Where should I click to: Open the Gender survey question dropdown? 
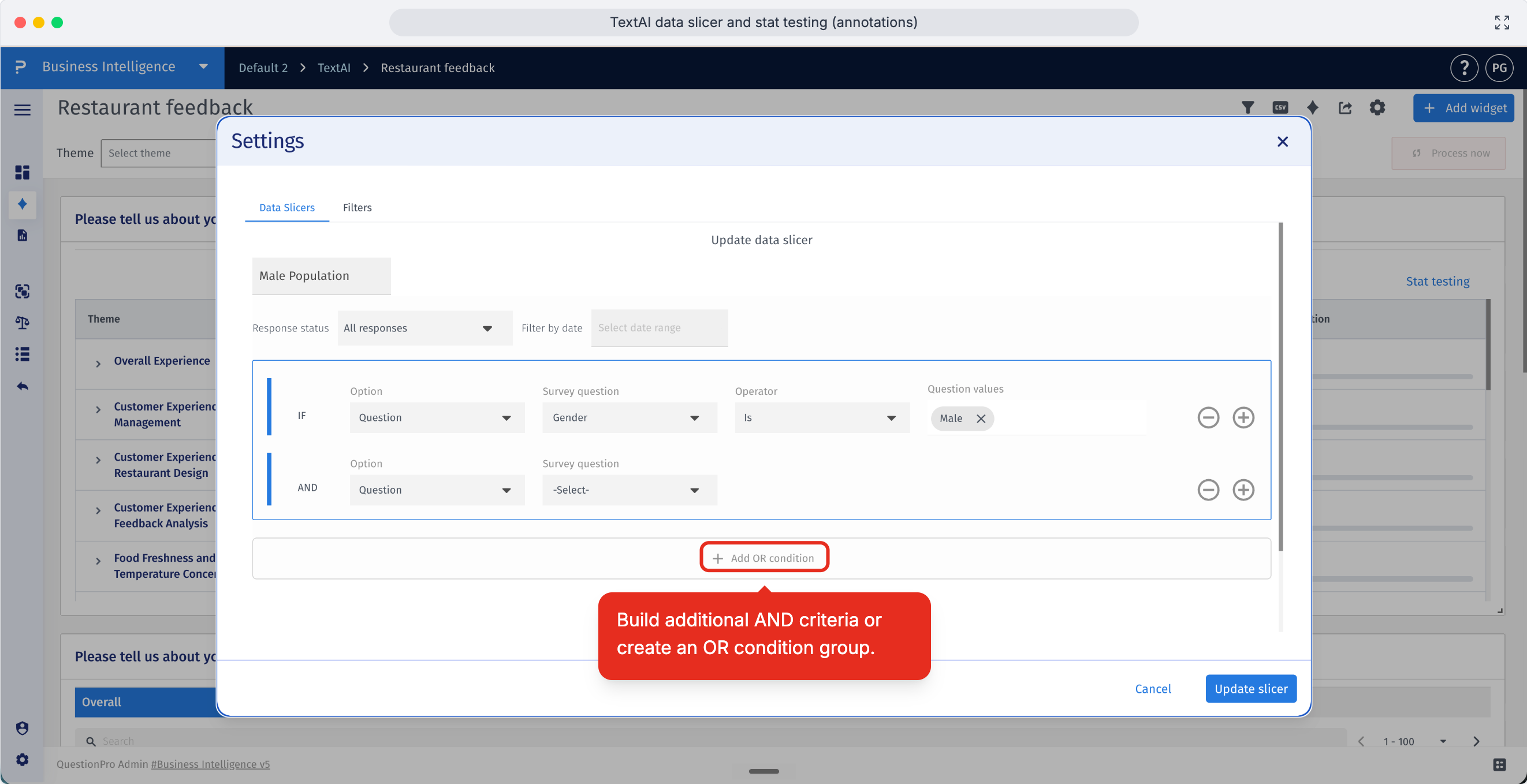(x=630, y=418)
